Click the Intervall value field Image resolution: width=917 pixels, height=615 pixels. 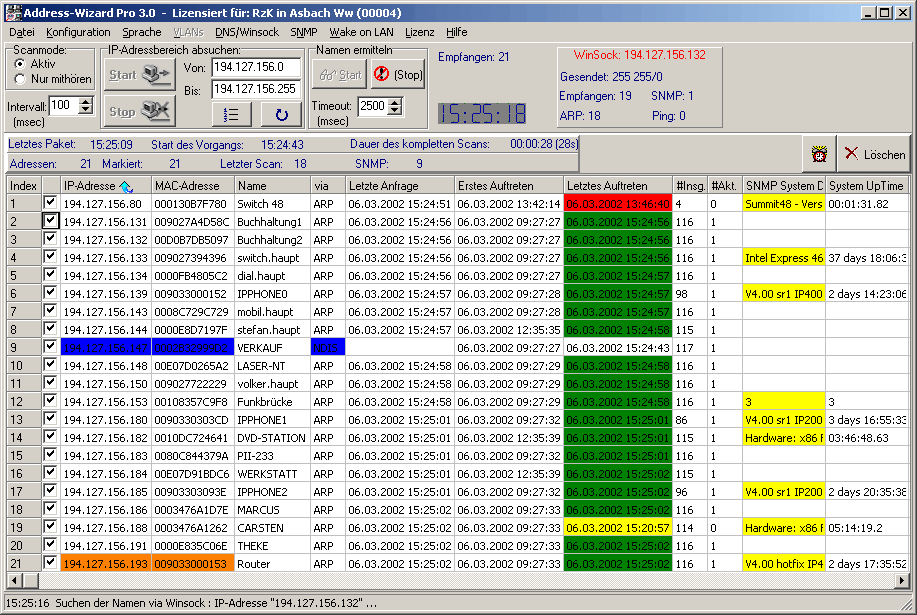click(64, 105)
